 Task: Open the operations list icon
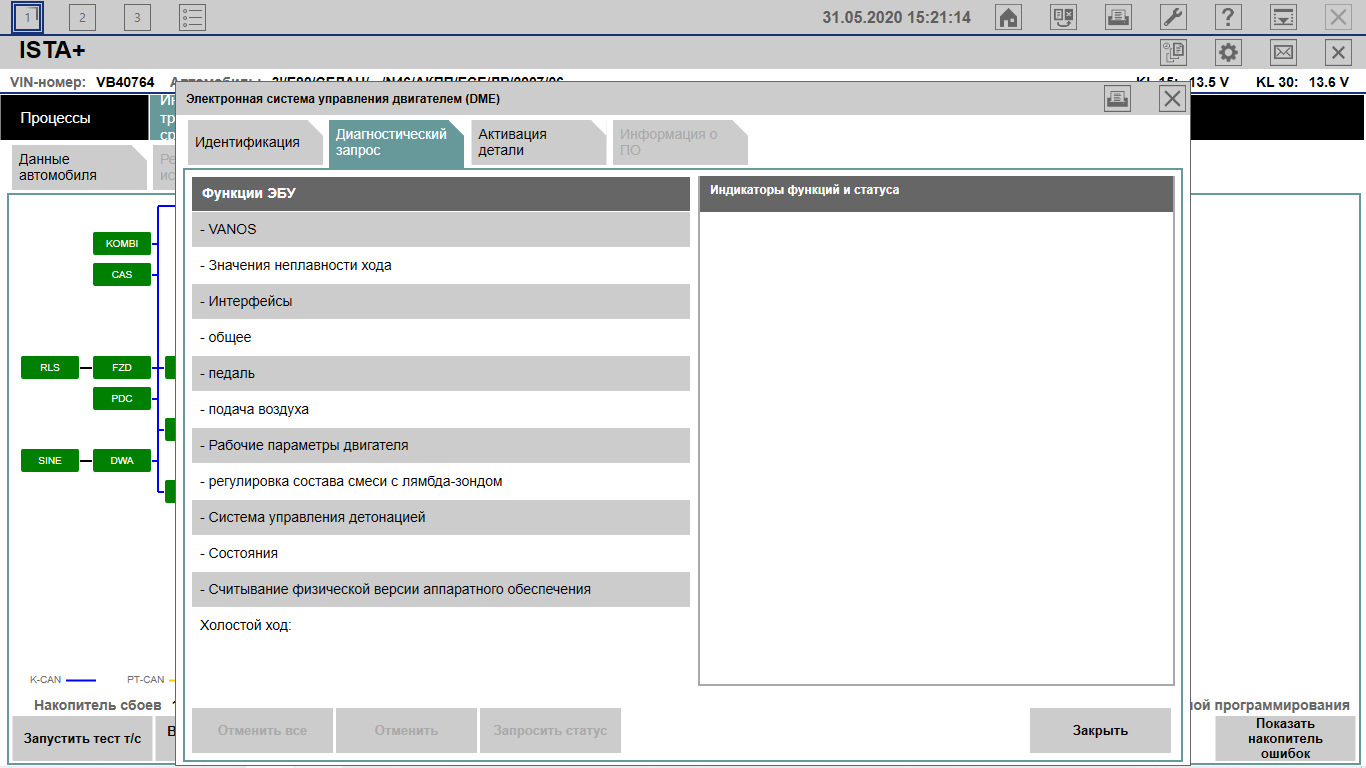[x=192, y=17]
